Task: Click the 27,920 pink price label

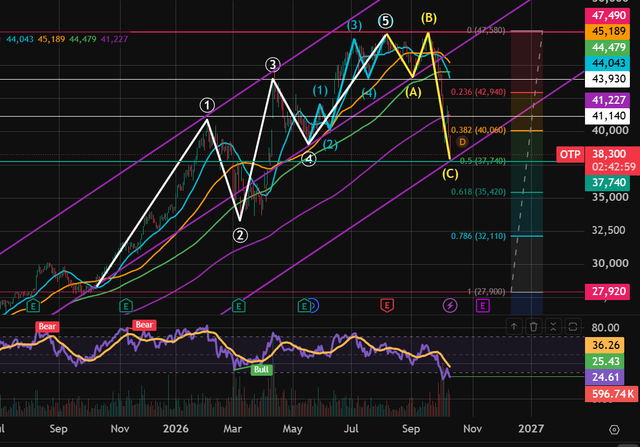Action: pyautogui.click(x=609, y=291)
